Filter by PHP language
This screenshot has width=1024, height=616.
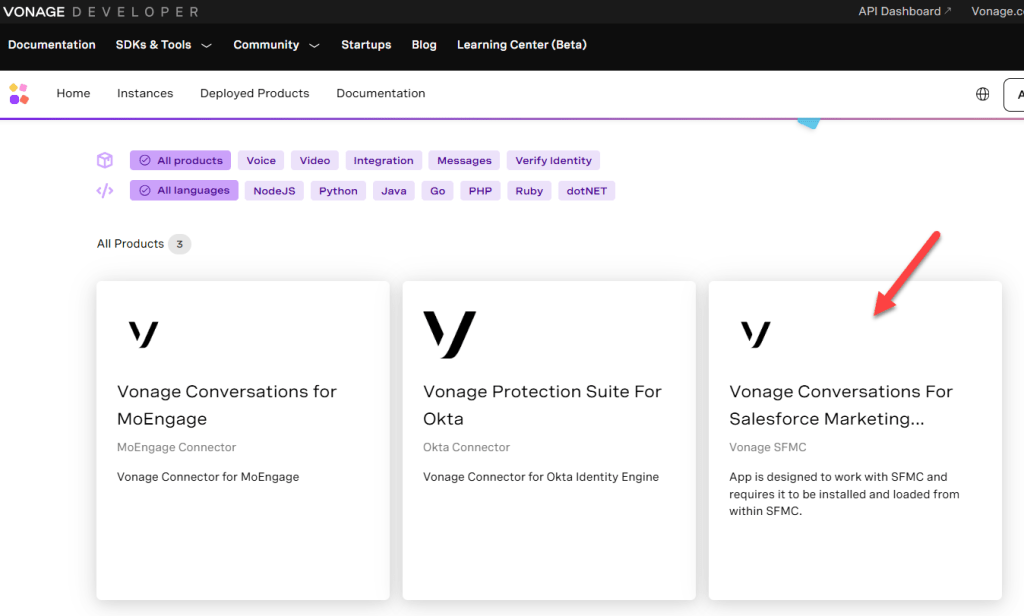pos(480,191)
